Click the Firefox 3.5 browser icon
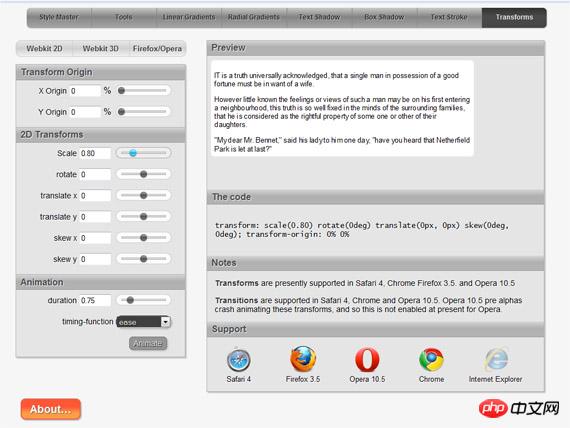 tap(303, 359)
